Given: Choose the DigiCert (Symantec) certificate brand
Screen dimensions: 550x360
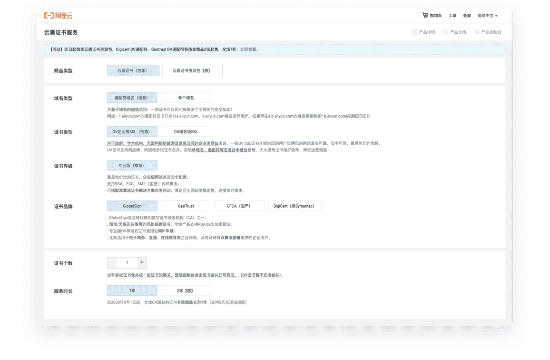Looking at the screenshot, I should 295,206.
